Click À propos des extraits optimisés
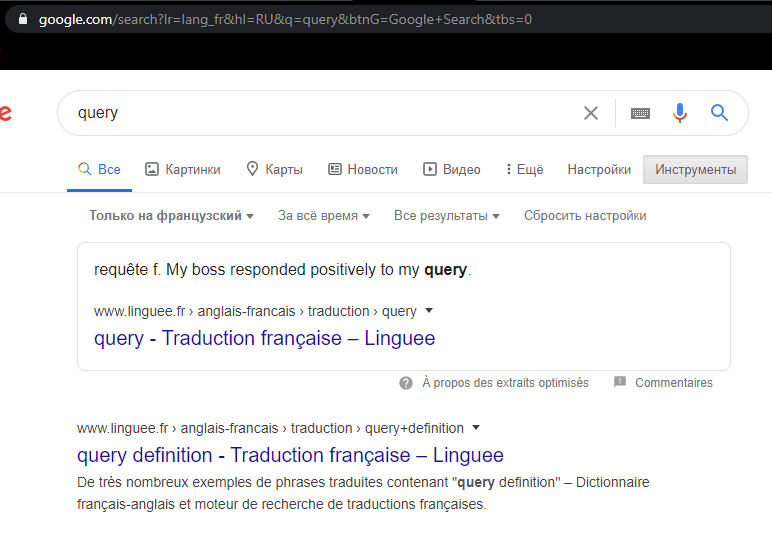 click(x=505, y=383)
